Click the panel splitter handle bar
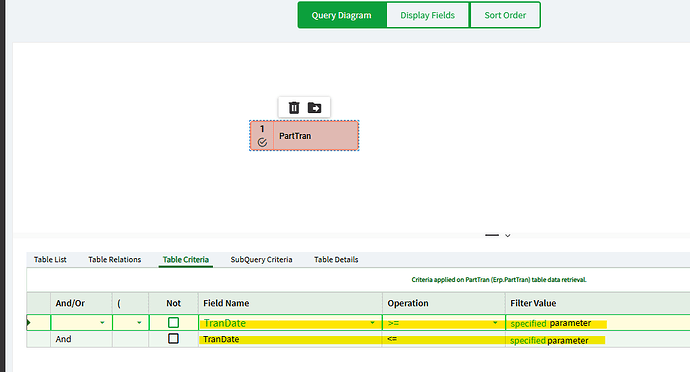The height and width of the screenshot is (372, 690). pos(492,235)
